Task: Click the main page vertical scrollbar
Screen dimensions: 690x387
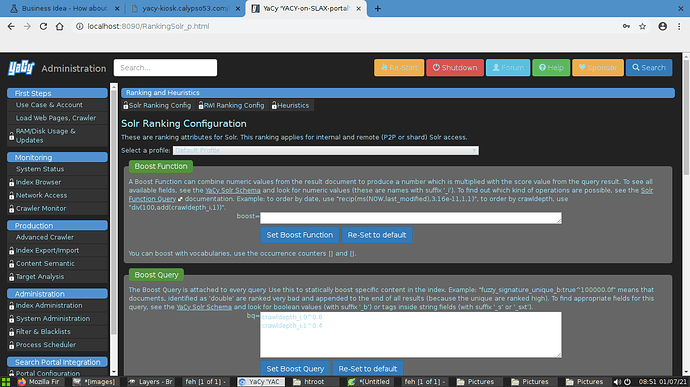Action: click(x=686, y=214)
